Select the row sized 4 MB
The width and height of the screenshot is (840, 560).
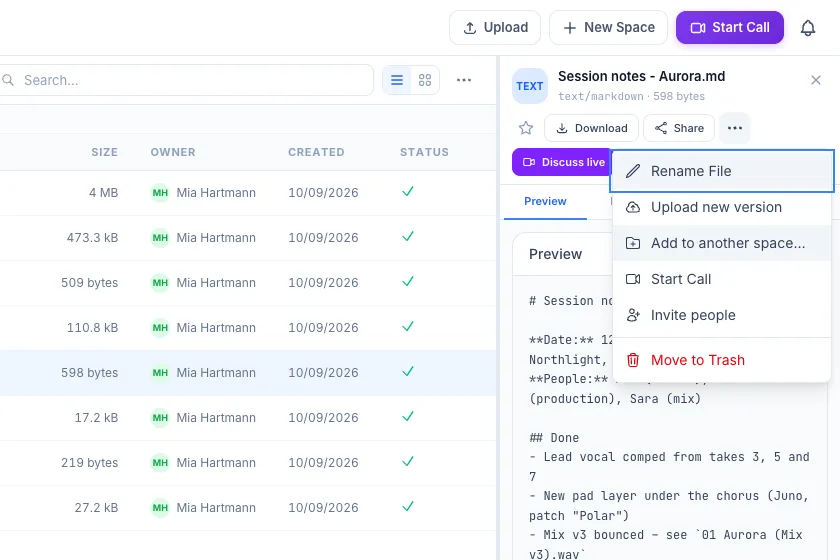pyautogui.click(x=248, y=193)
